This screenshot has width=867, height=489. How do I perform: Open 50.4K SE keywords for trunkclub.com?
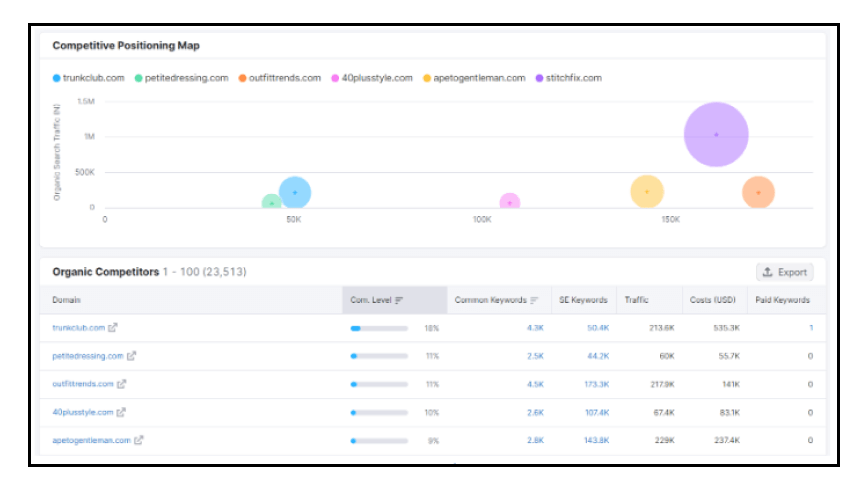(x=598, y=328)
